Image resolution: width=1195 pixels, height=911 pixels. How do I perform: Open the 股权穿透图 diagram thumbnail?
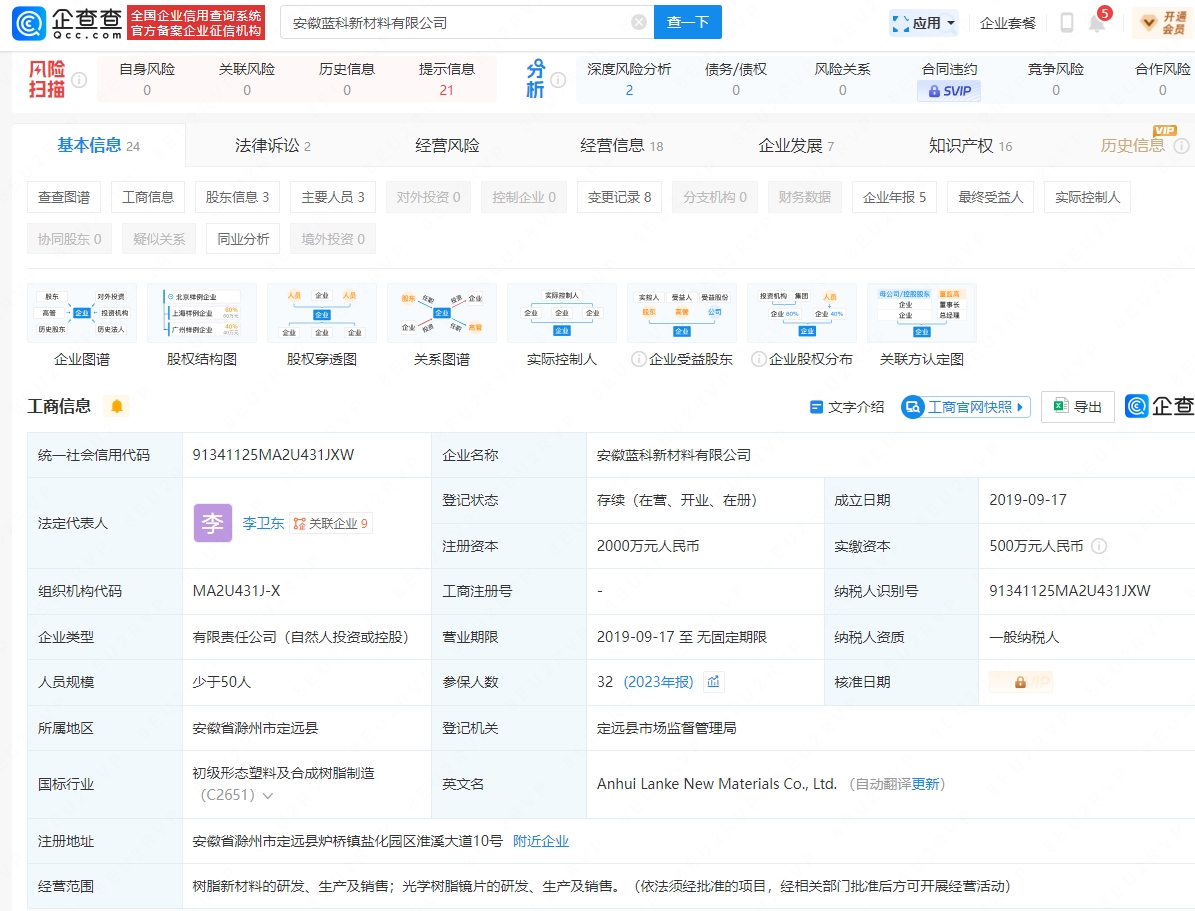click(x=322, y=313)
